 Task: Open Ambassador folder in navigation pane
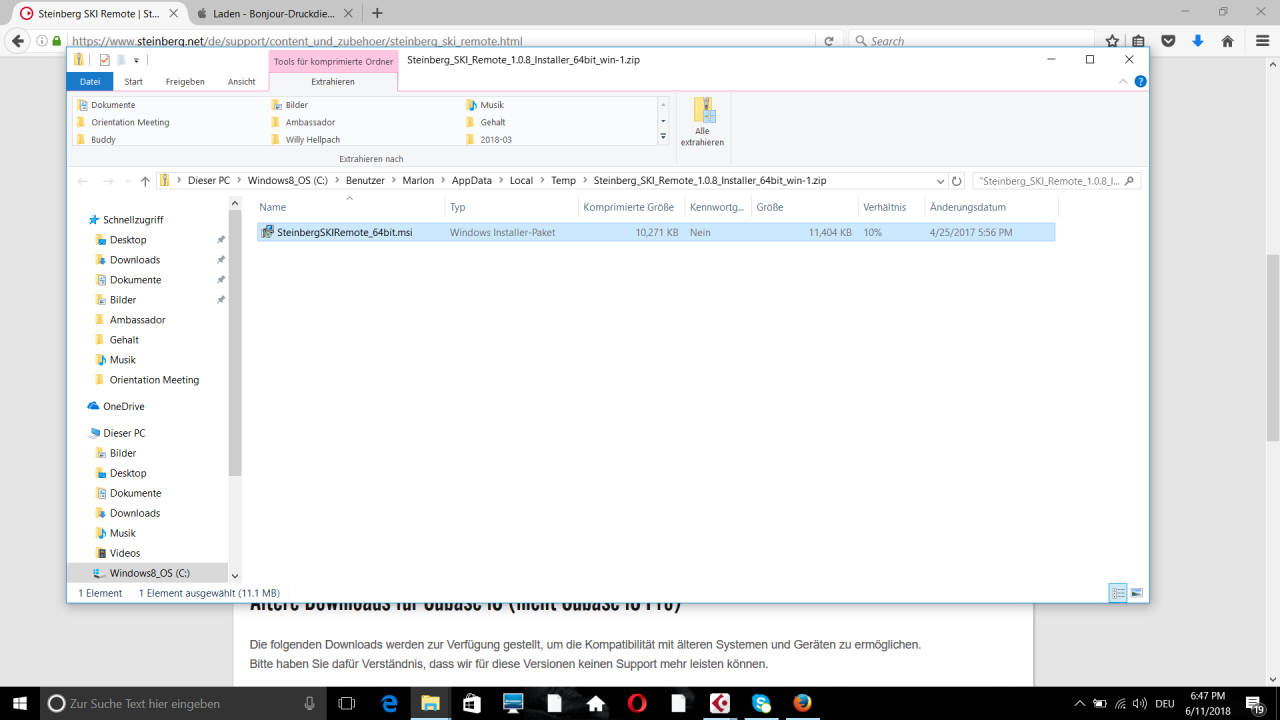[x=137, y=320]
